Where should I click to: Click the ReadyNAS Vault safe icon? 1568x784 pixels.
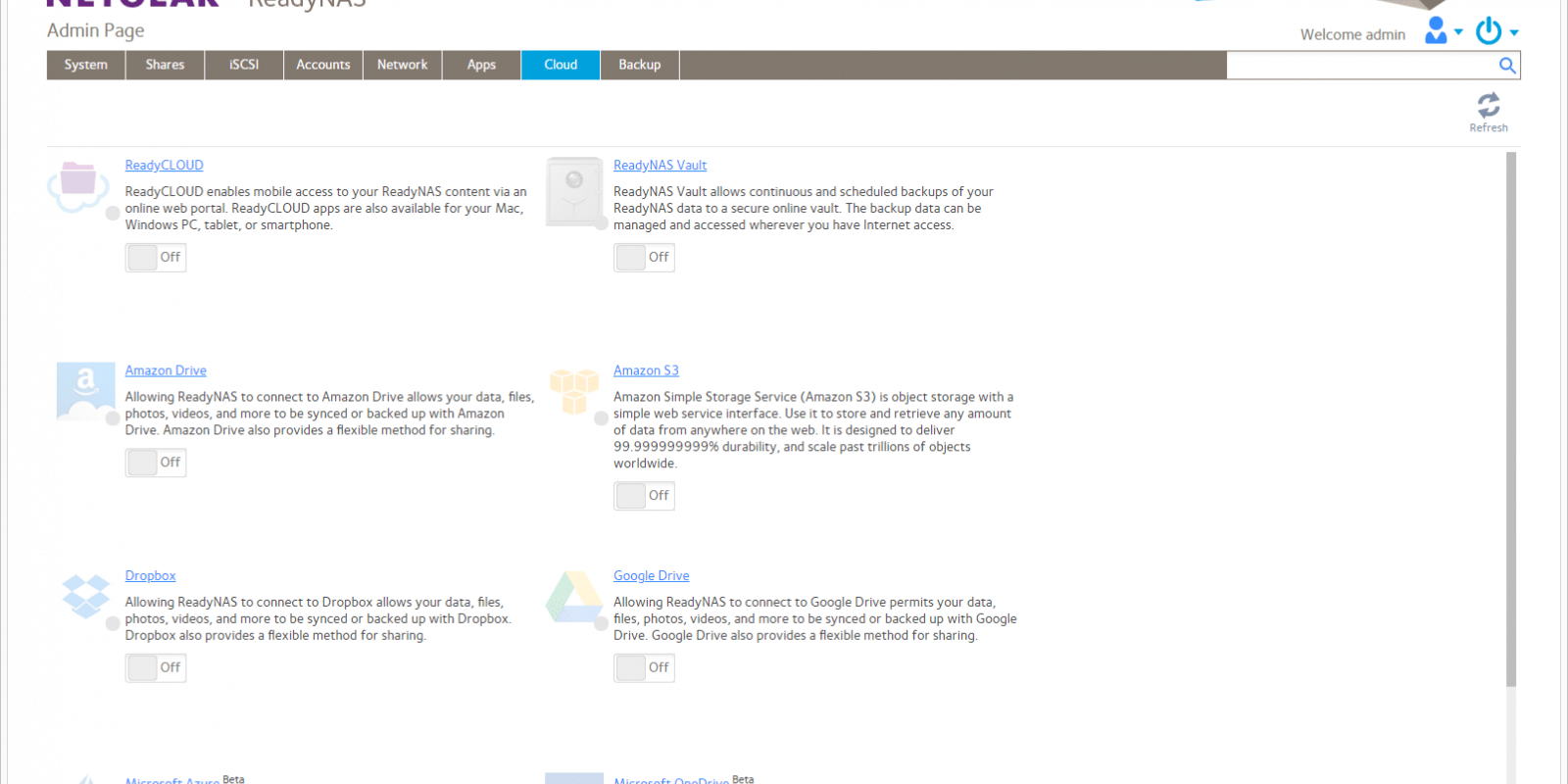coord(574,191)
